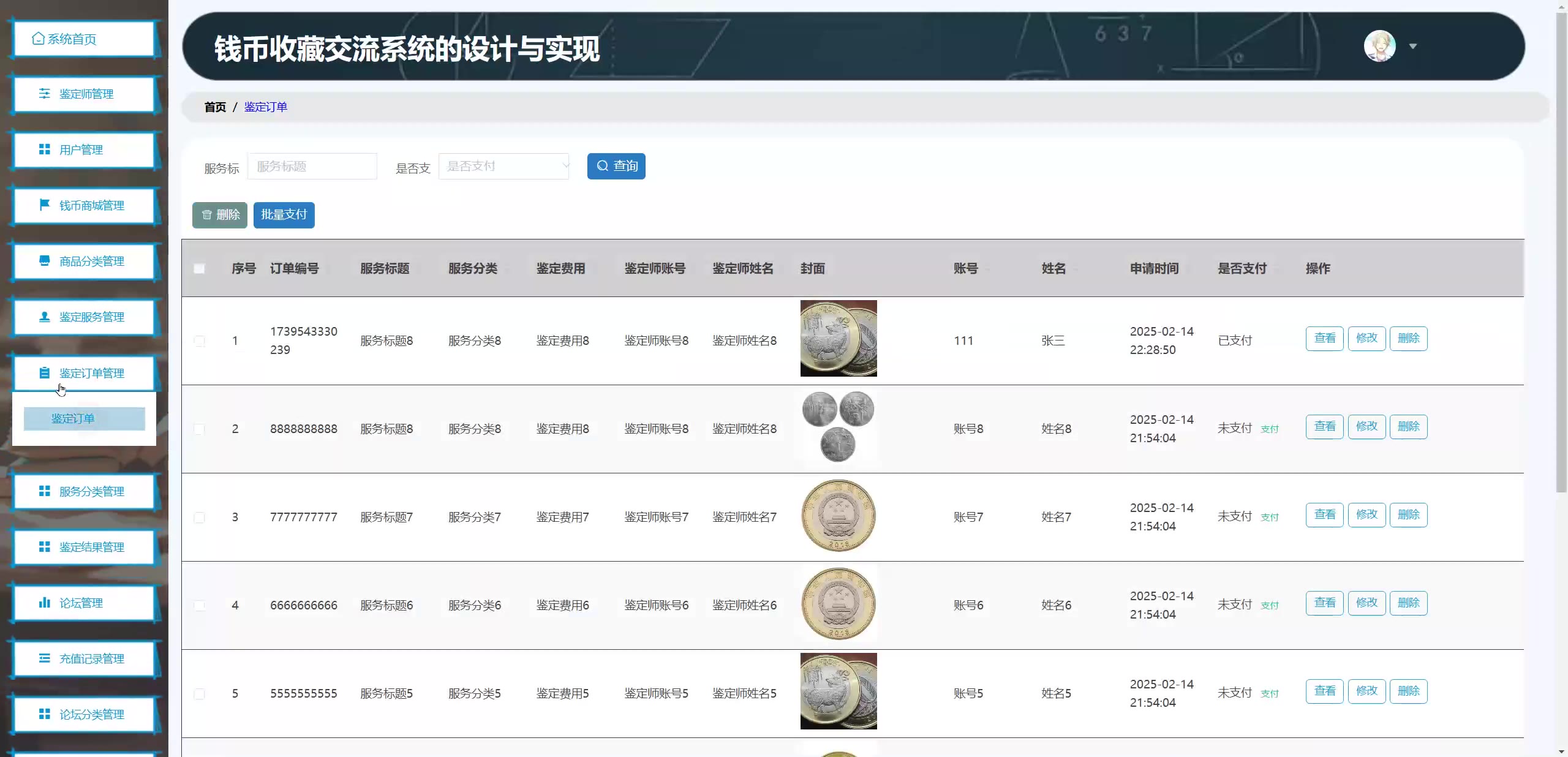Click the person icon beside 鉴定服务管理
The height and width of the screenshot is (757, 1568).
pyautogui.click(x=45, y=317)
